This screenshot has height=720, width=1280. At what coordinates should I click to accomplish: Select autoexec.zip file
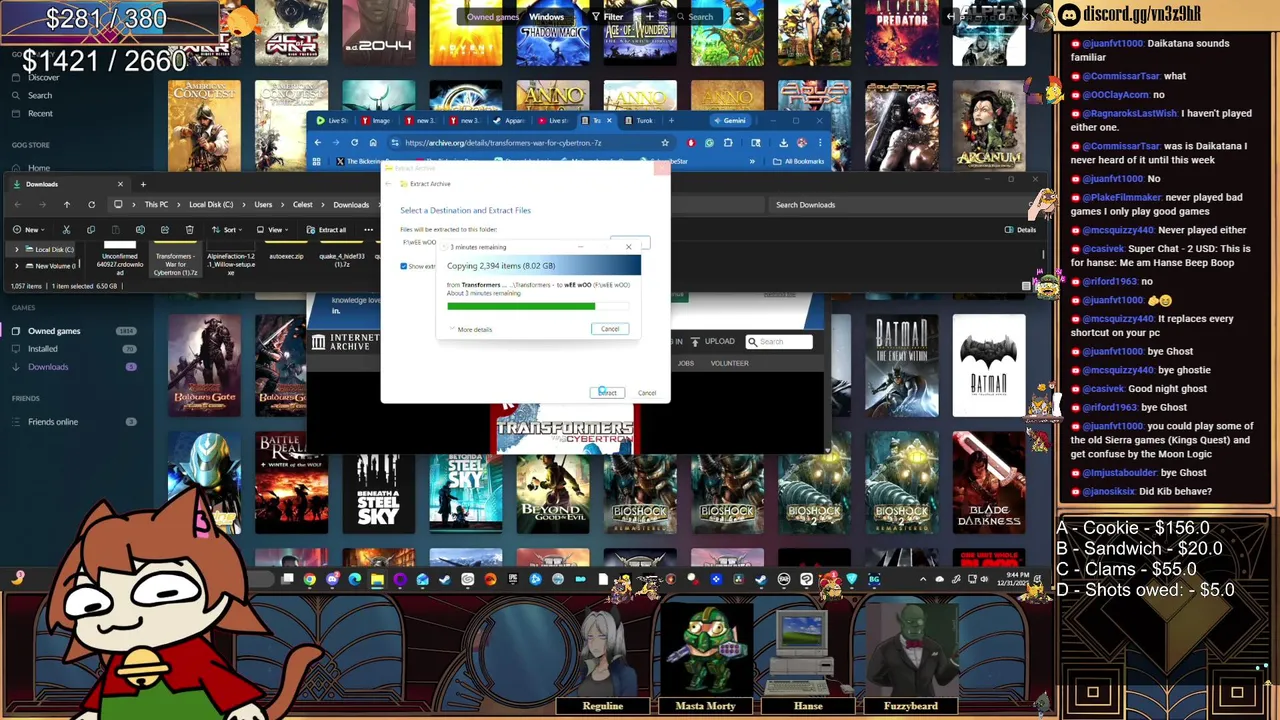[286, 256]
